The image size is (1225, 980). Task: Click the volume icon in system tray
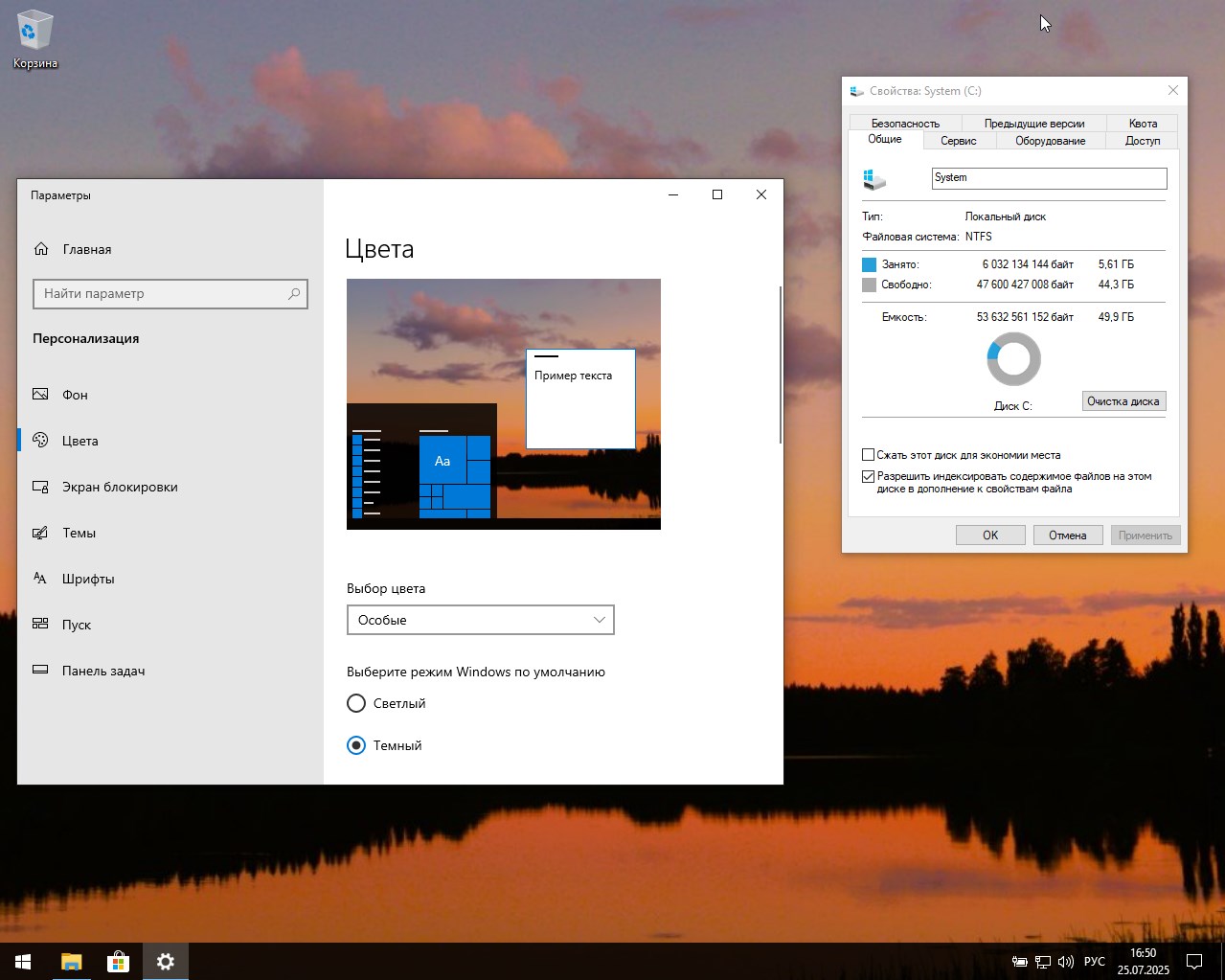tap(1065, 961)
